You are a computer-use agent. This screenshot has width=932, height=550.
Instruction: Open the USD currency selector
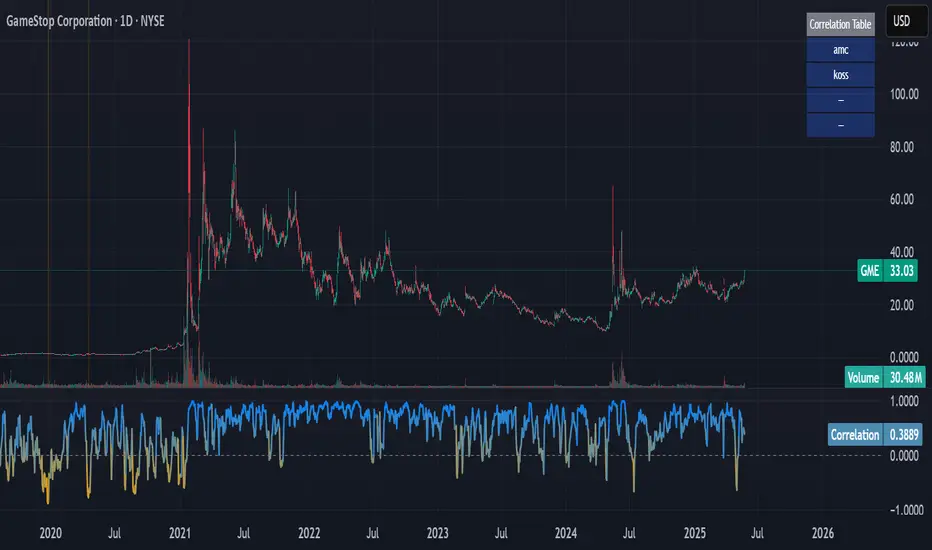906,21
